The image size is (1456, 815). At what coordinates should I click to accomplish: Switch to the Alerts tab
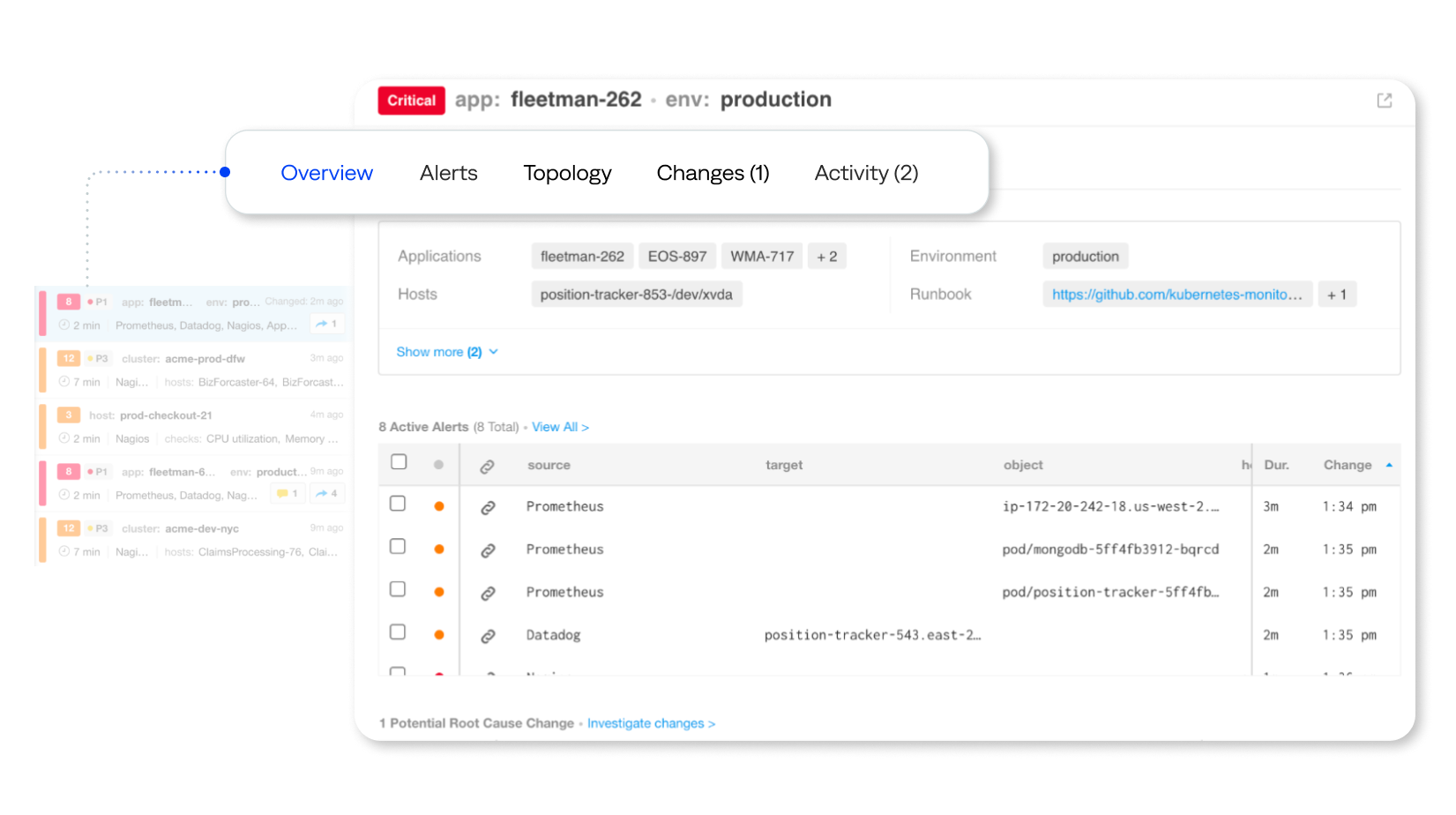coord(448,173)
